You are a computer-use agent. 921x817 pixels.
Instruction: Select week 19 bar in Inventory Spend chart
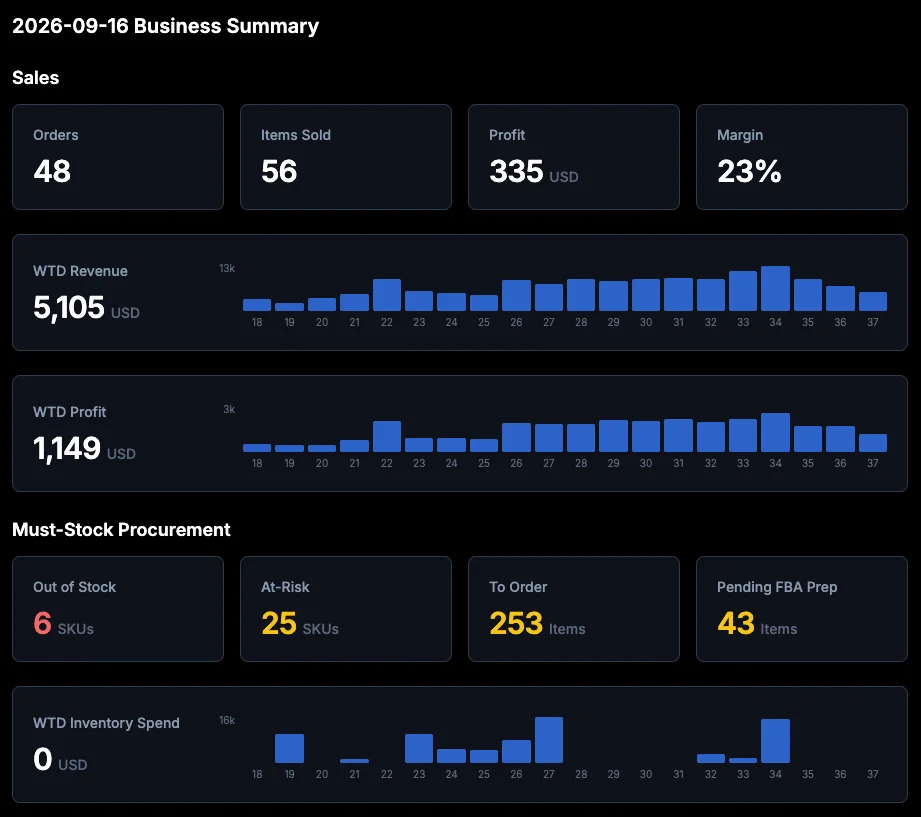pos(289,748)
